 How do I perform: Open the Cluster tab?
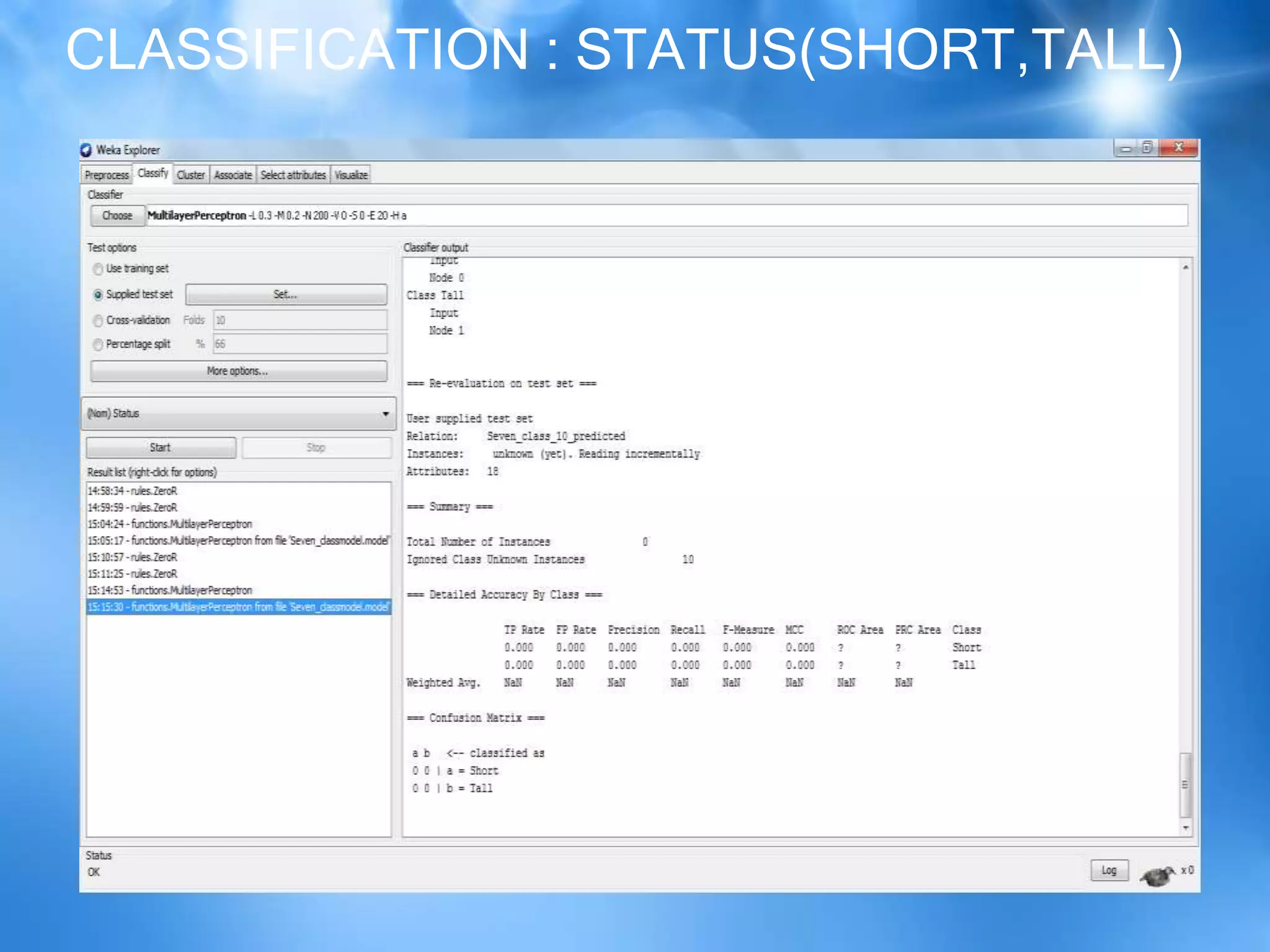coord(190,175)
